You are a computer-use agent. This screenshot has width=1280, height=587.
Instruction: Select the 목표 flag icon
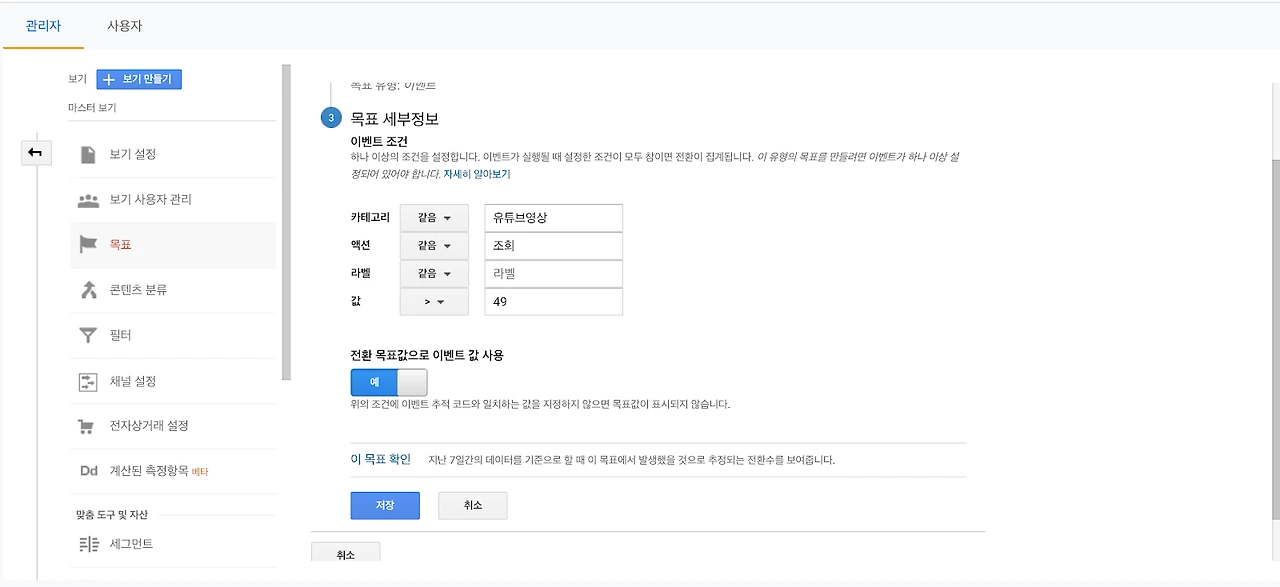click(x=89, y=244)
